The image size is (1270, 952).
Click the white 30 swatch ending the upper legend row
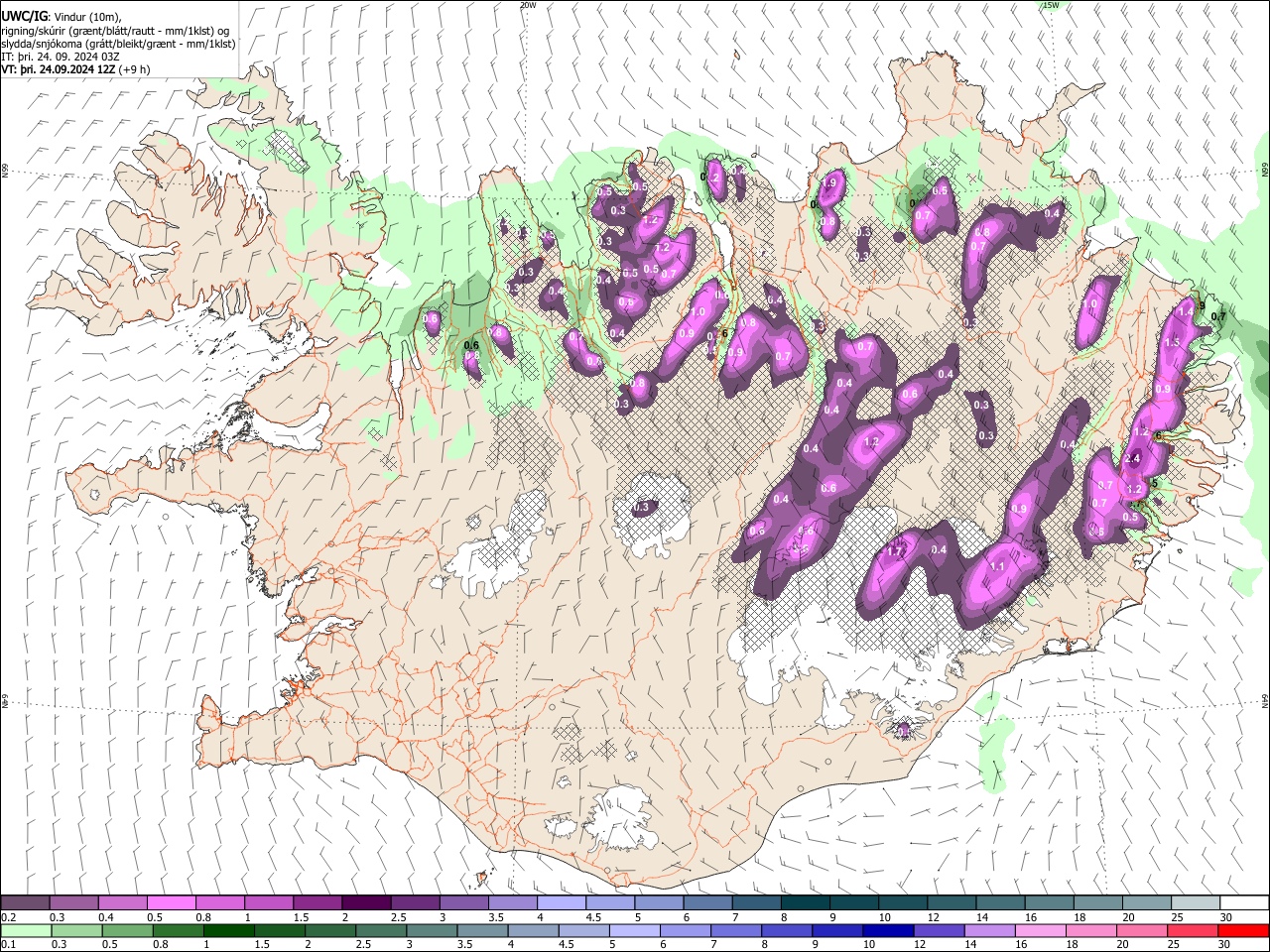1244,902
